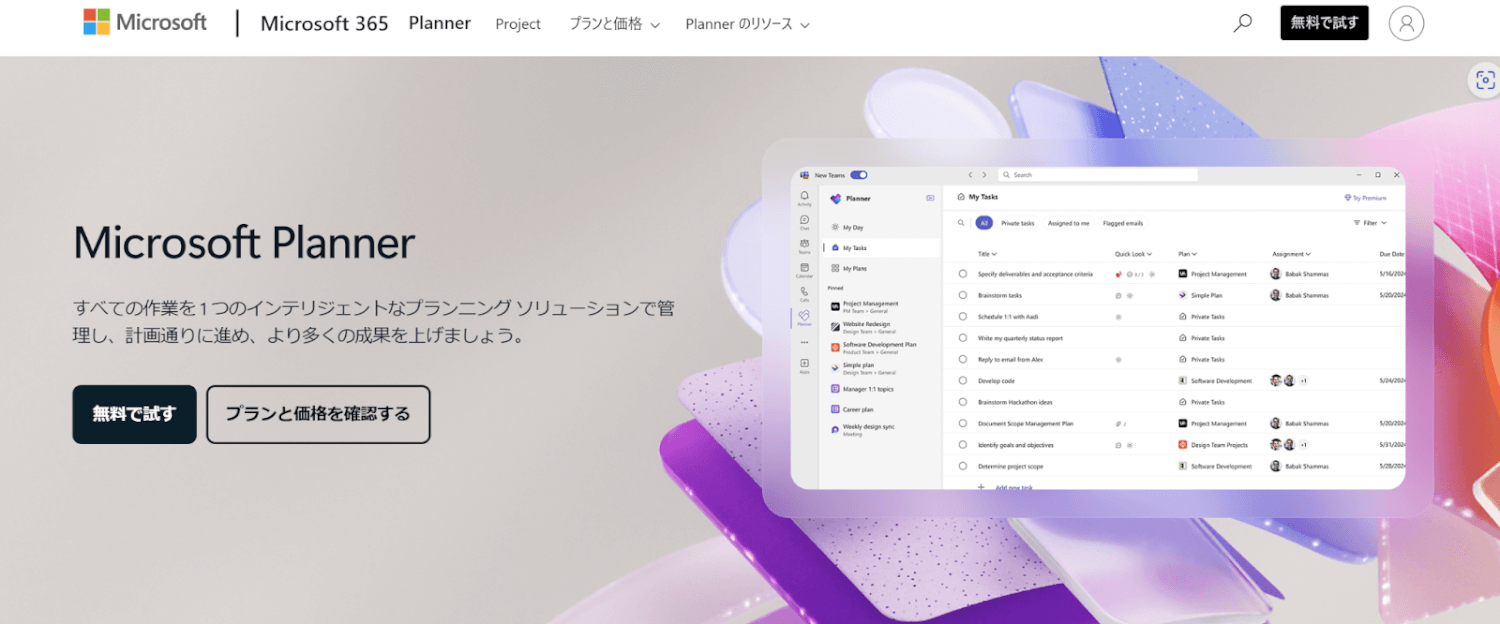Select the Private tasks filter pill
This screenshot has width=1500, height=624.
pyautogui.click(x=1018, y=223)
